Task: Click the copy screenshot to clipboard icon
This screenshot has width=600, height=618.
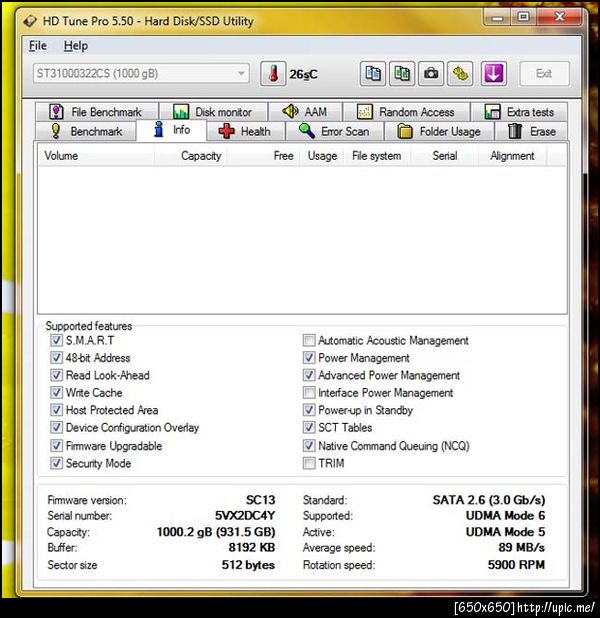Action: 402,74
